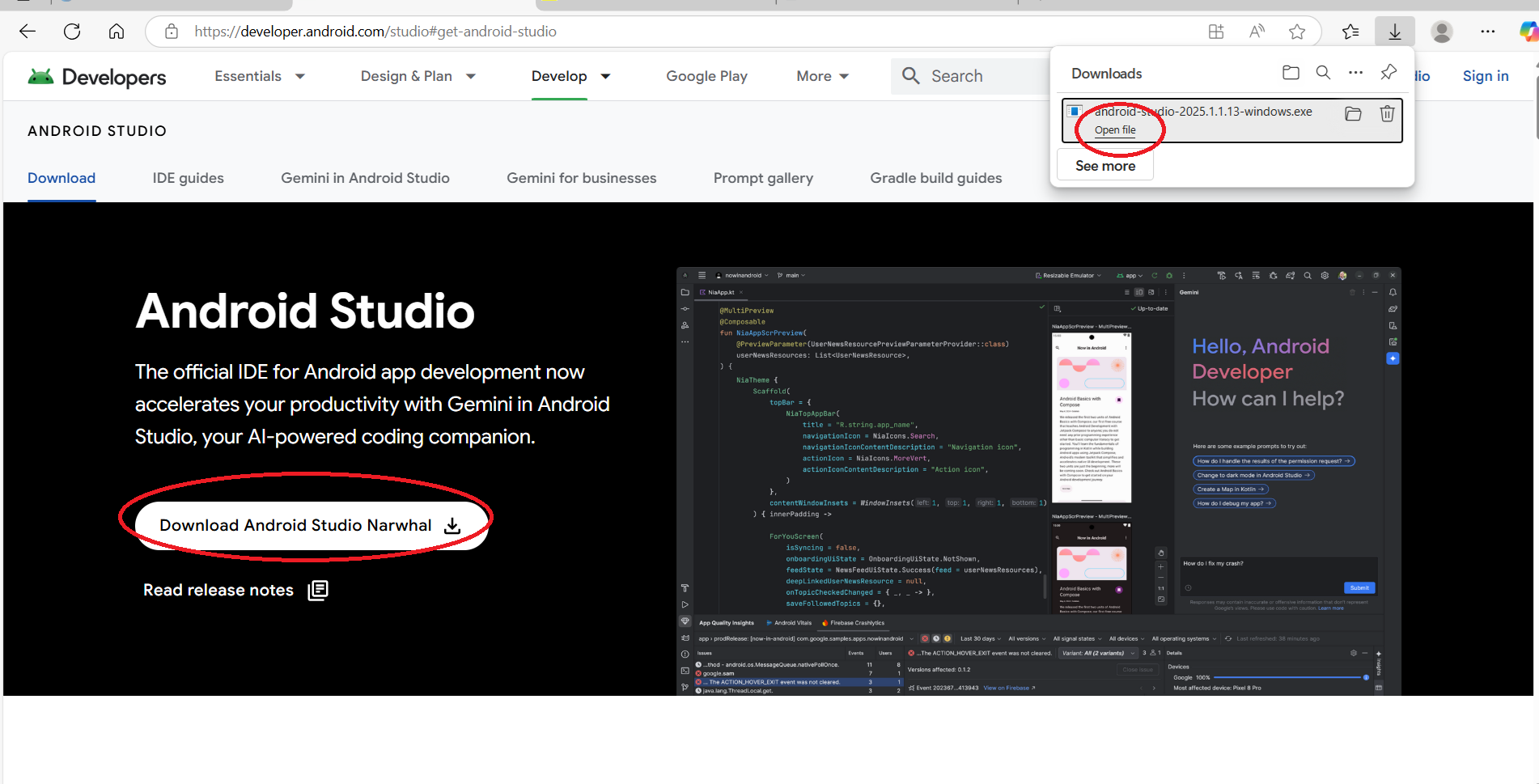Pin the Downloads panel

pyautogui.click(x=1388, y=73)
